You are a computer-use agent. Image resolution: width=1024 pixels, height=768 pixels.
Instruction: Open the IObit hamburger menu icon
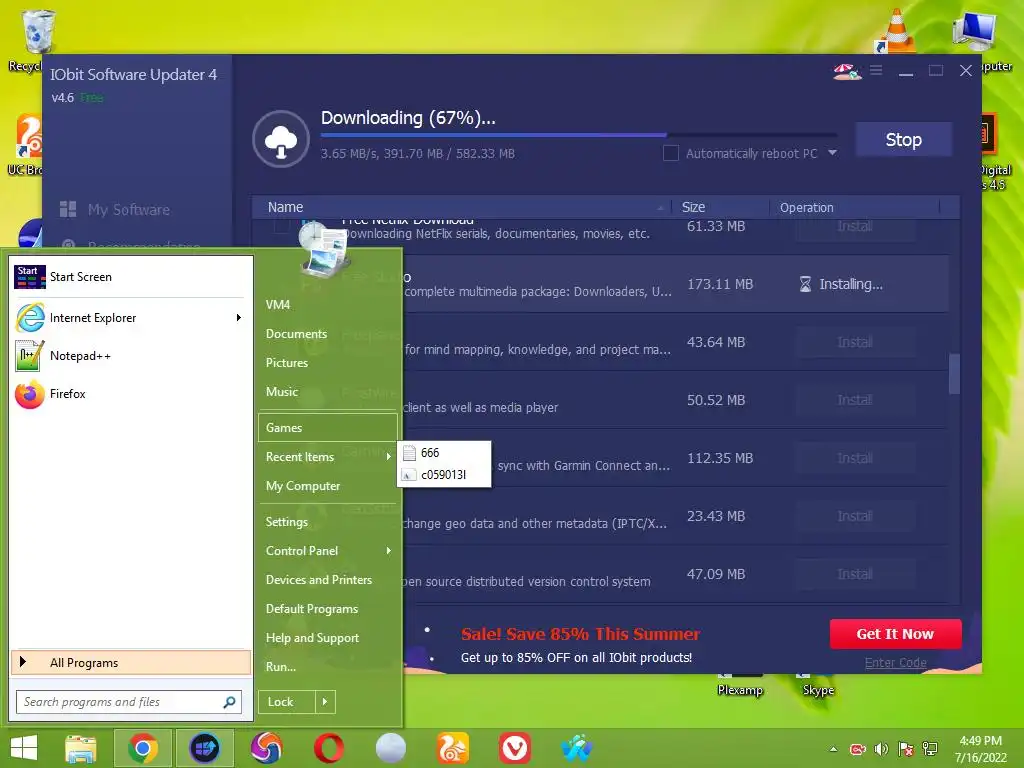876,70
